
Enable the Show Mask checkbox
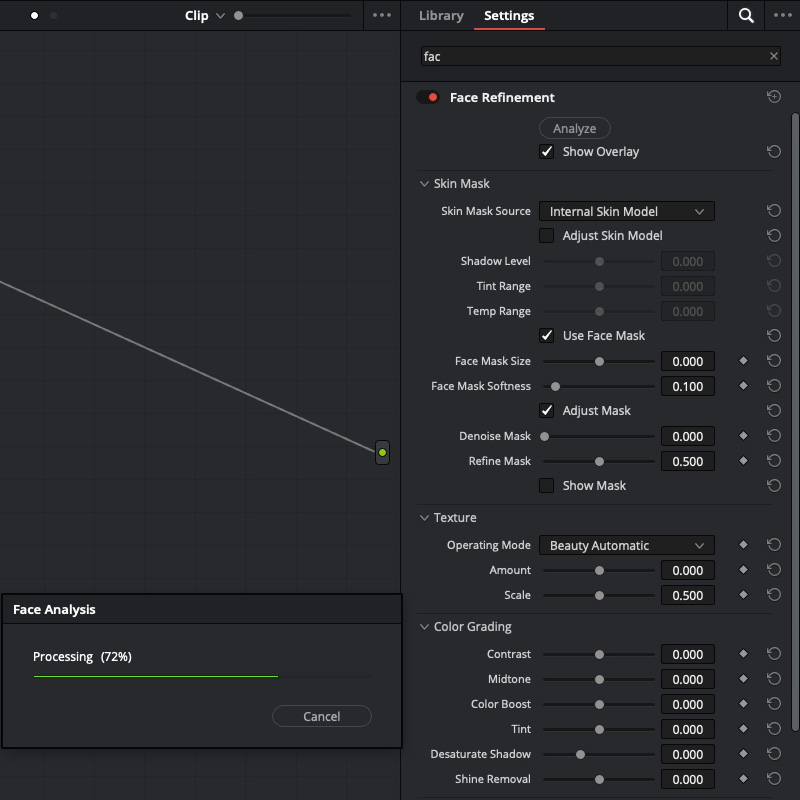click(546, 485)
